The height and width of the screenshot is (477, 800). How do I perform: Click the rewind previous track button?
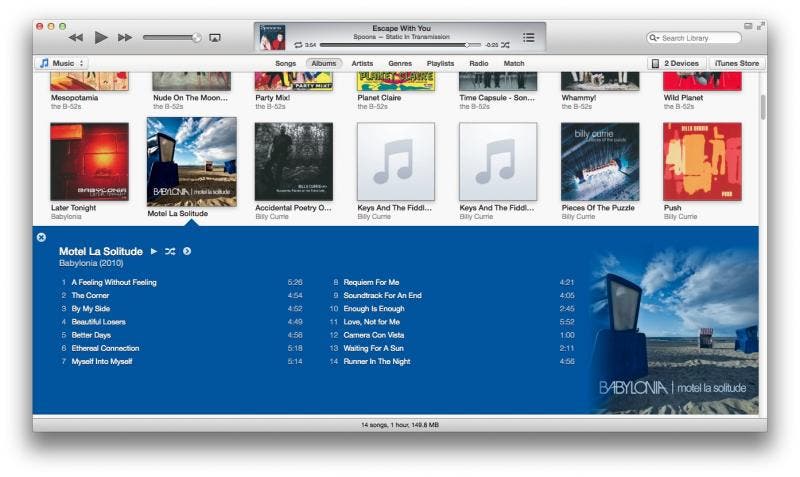click(76, 38)
